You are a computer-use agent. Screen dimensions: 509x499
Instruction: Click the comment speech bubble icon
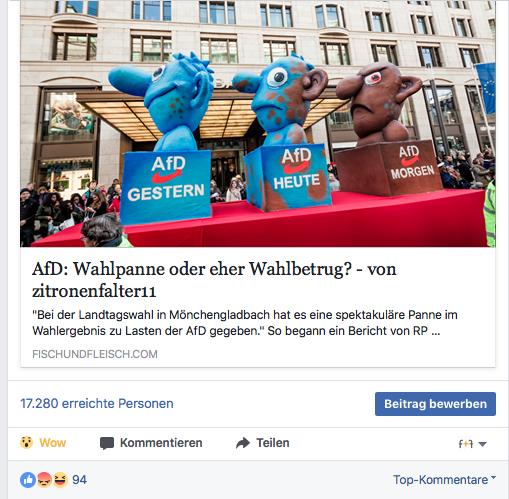tap(107, 443)
